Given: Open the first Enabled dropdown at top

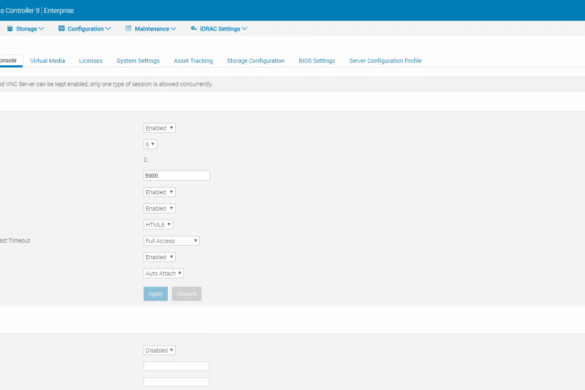Looking at the screenshot, I should pyautogui.click(x=159, y=128).
